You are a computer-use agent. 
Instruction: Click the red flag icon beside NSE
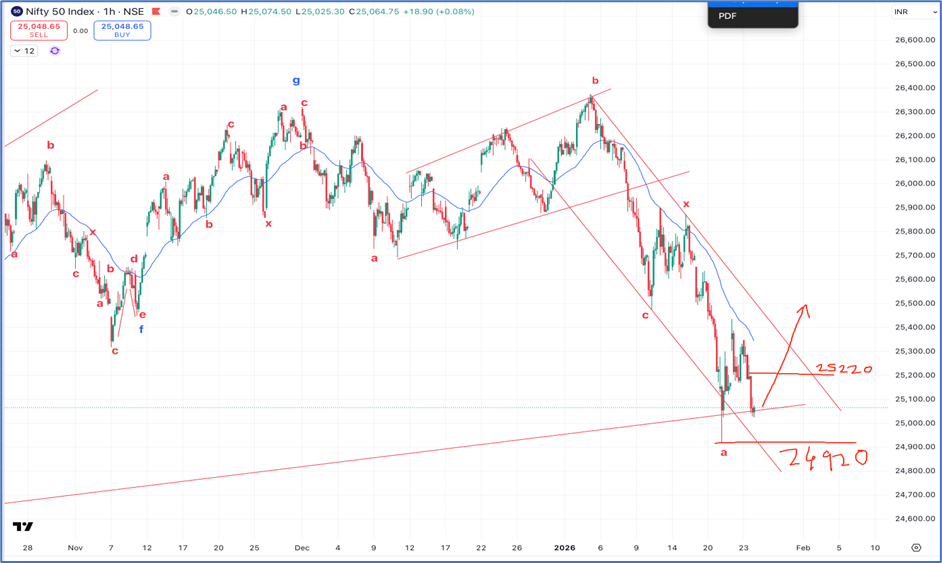point(156,11)
